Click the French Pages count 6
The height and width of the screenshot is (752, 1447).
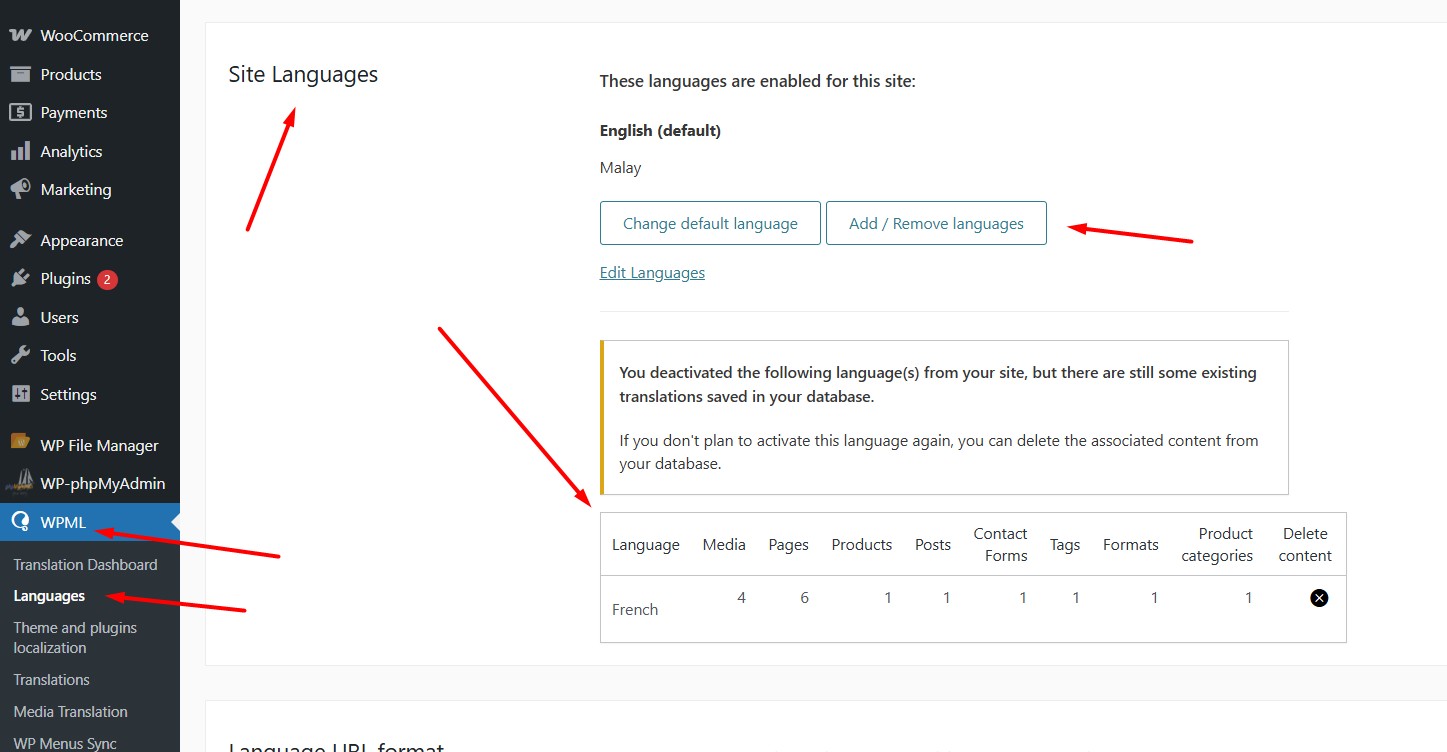(x=804, y=598)
